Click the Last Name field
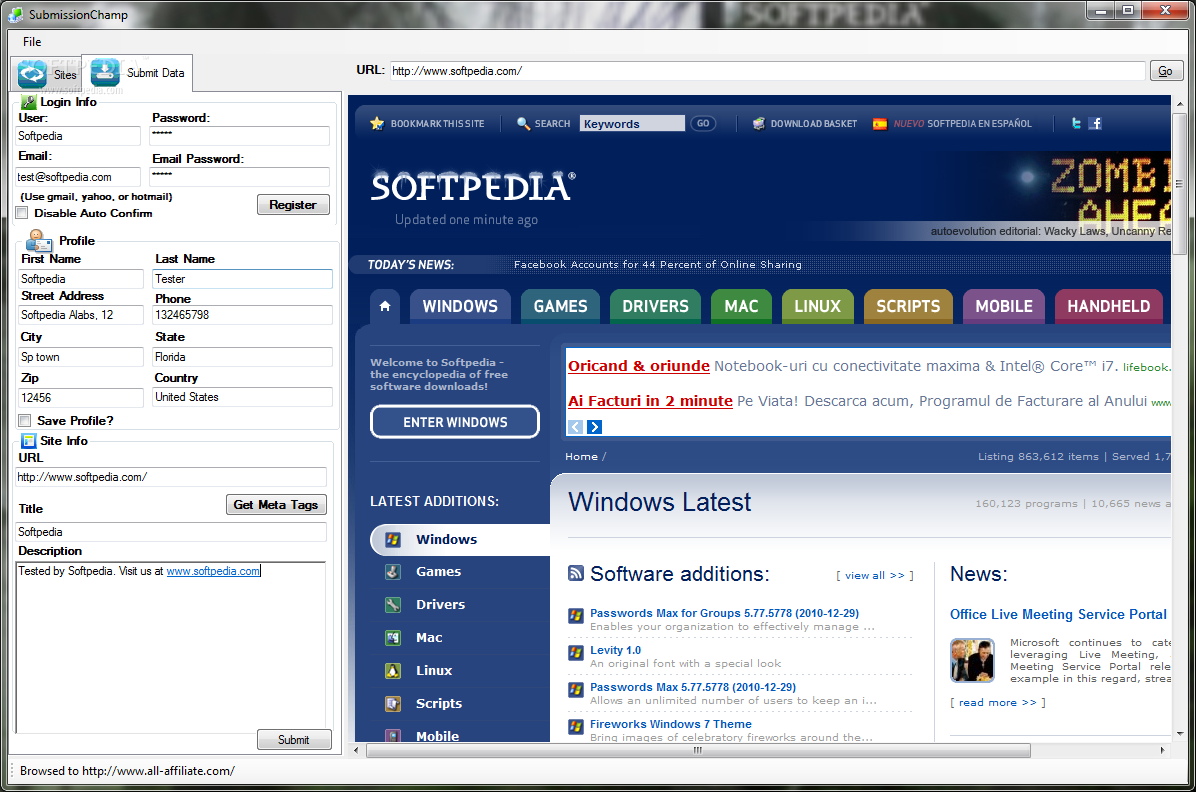The image size is (1196, 792). (x=243, y=279)
